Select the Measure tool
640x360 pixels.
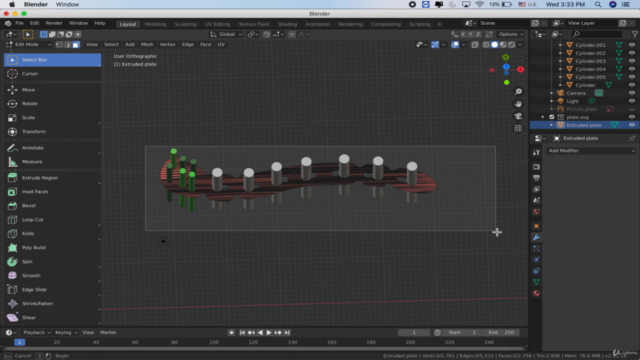[52, 162]
